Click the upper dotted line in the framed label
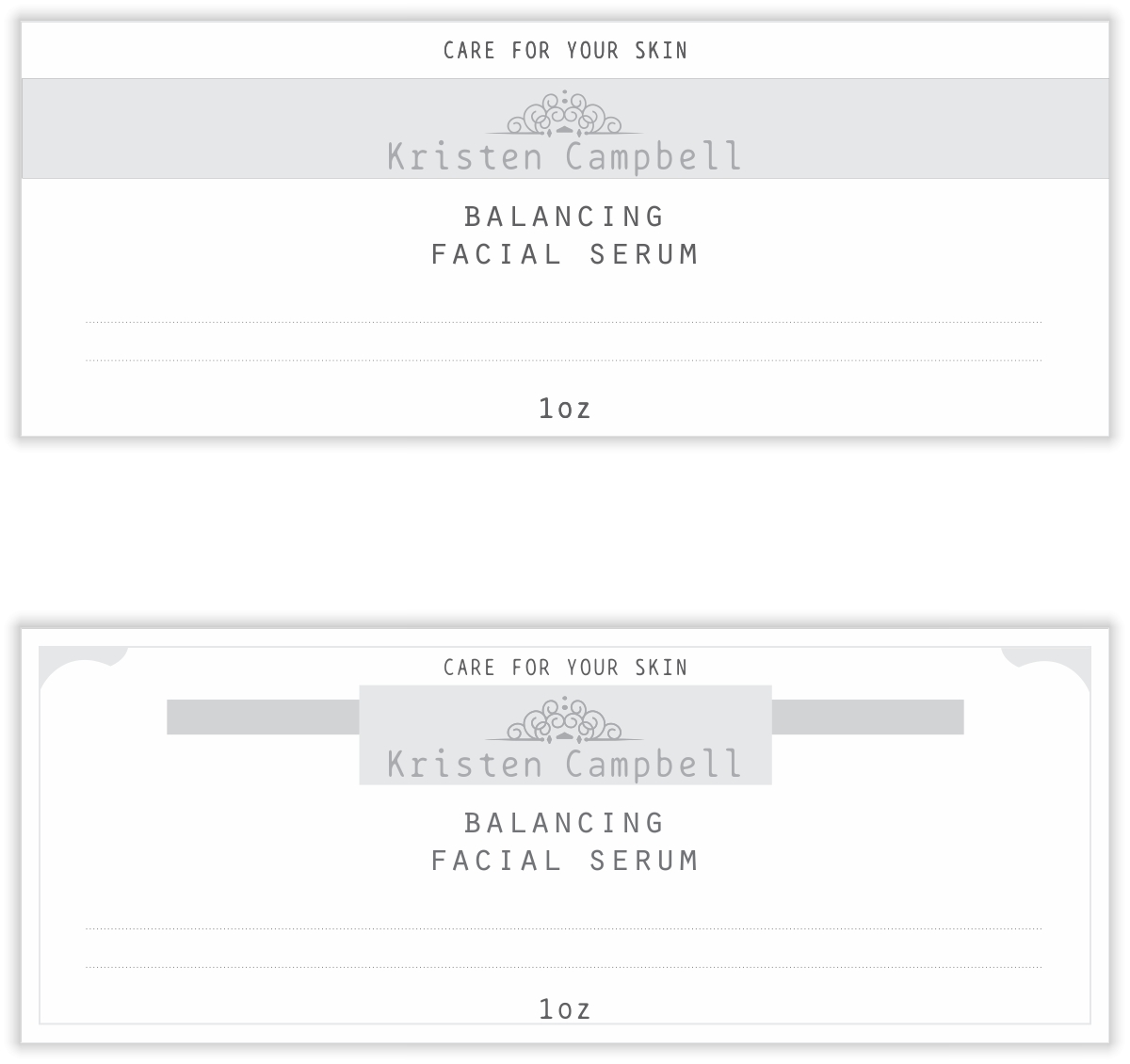Screen dimensions: 1130x1064 tap(563, 929)
